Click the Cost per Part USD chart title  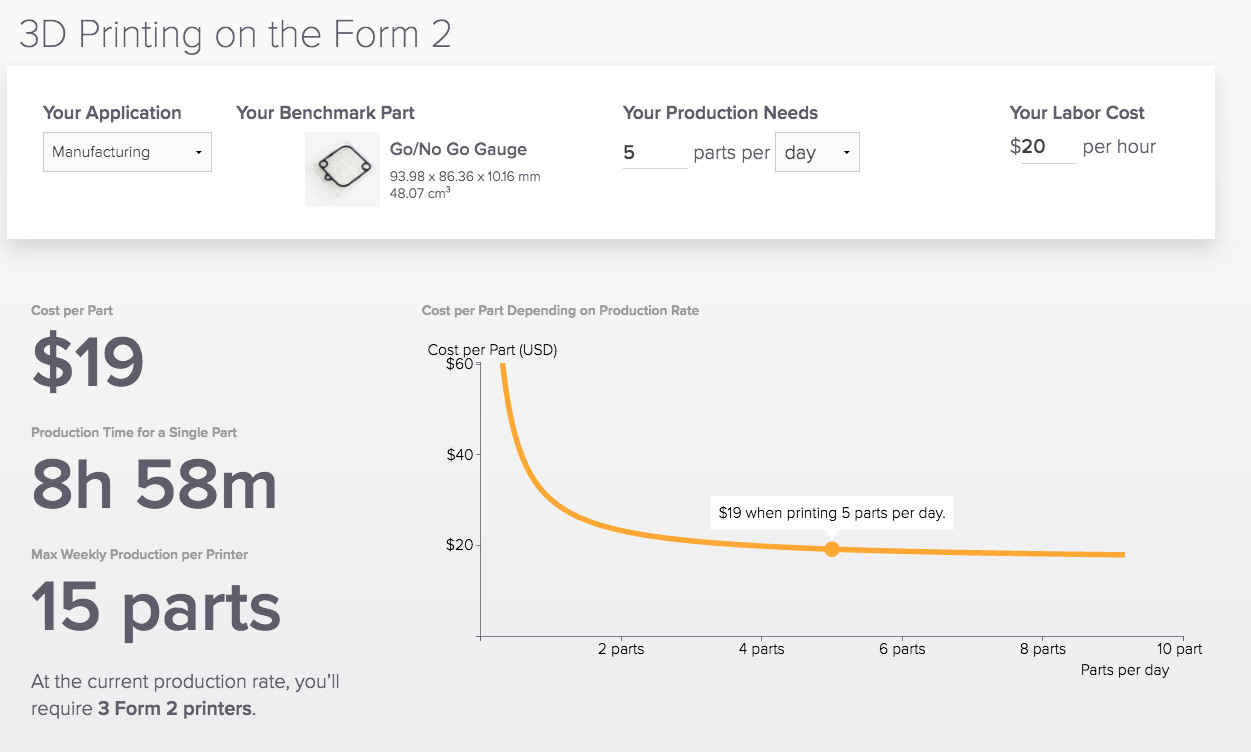tap(492, 350)
